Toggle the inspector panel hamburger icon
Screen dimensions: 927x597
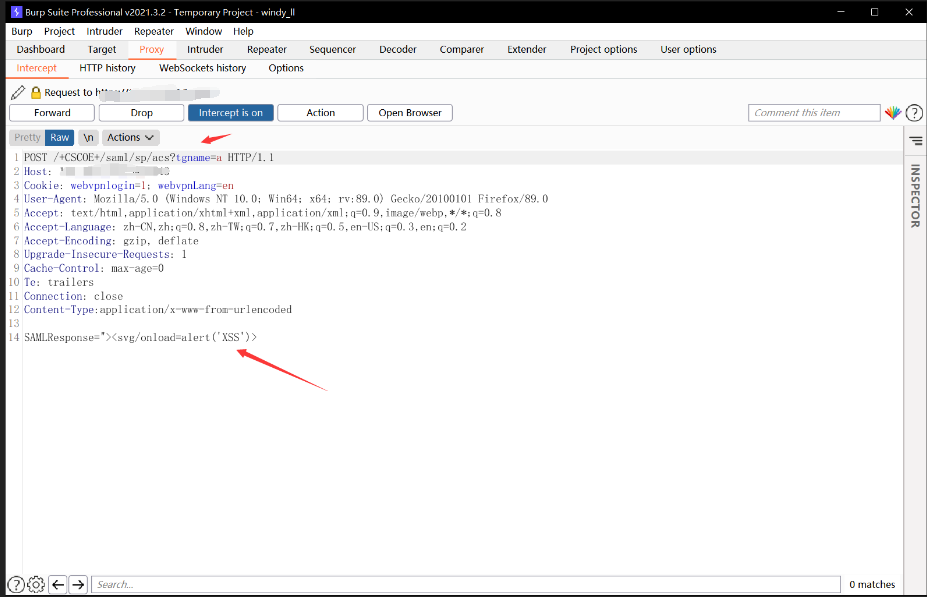(915, 141)
